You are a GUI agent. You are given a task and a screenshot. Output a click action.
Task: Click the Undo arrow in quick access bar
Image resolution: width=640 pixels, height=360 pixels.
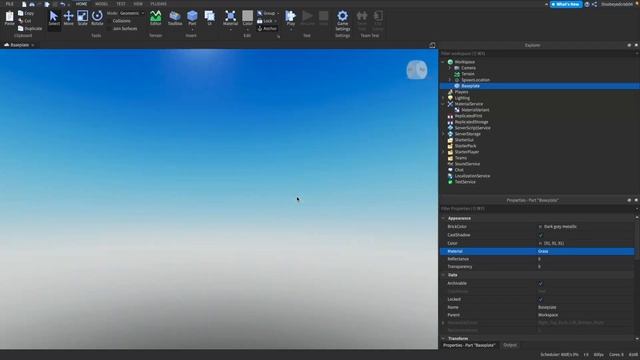pyautogui.click(x=62, y=4)
